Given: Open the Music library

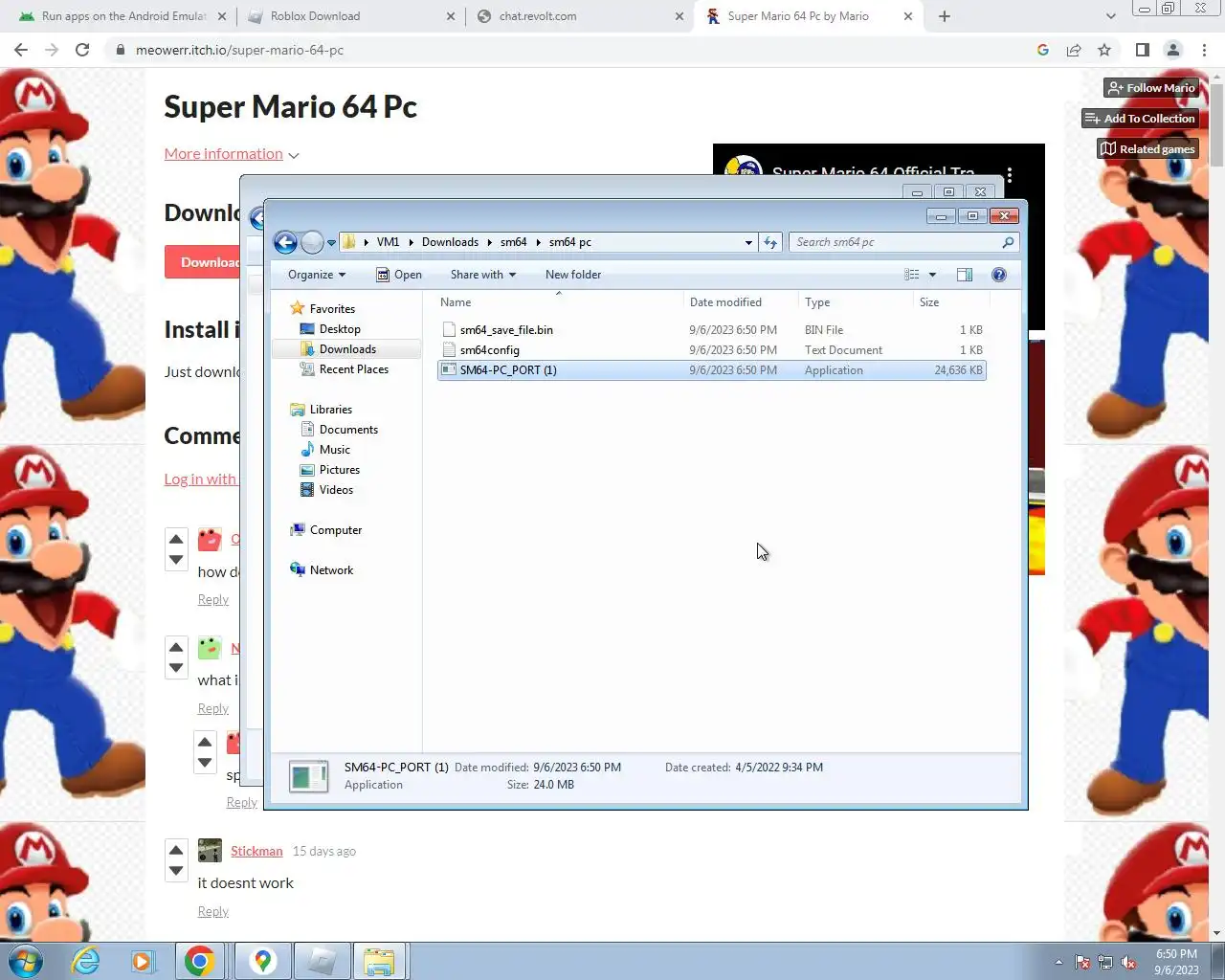Looking at the screenshot, I should click(334, 450).
